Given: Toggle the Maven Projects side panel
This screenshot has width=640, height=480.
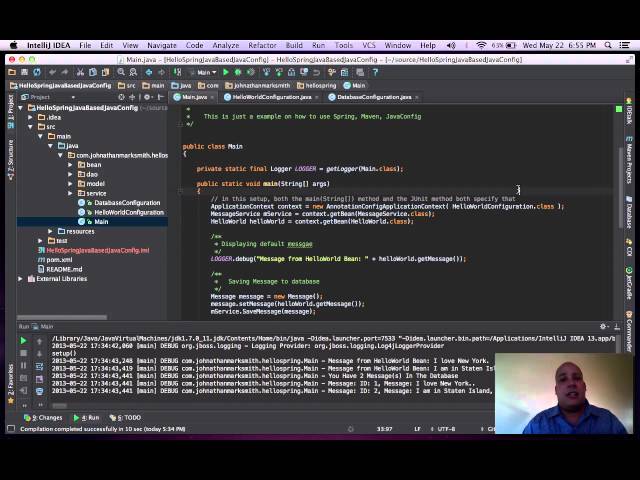Looking at the screenshot, I should click(629, 160).
